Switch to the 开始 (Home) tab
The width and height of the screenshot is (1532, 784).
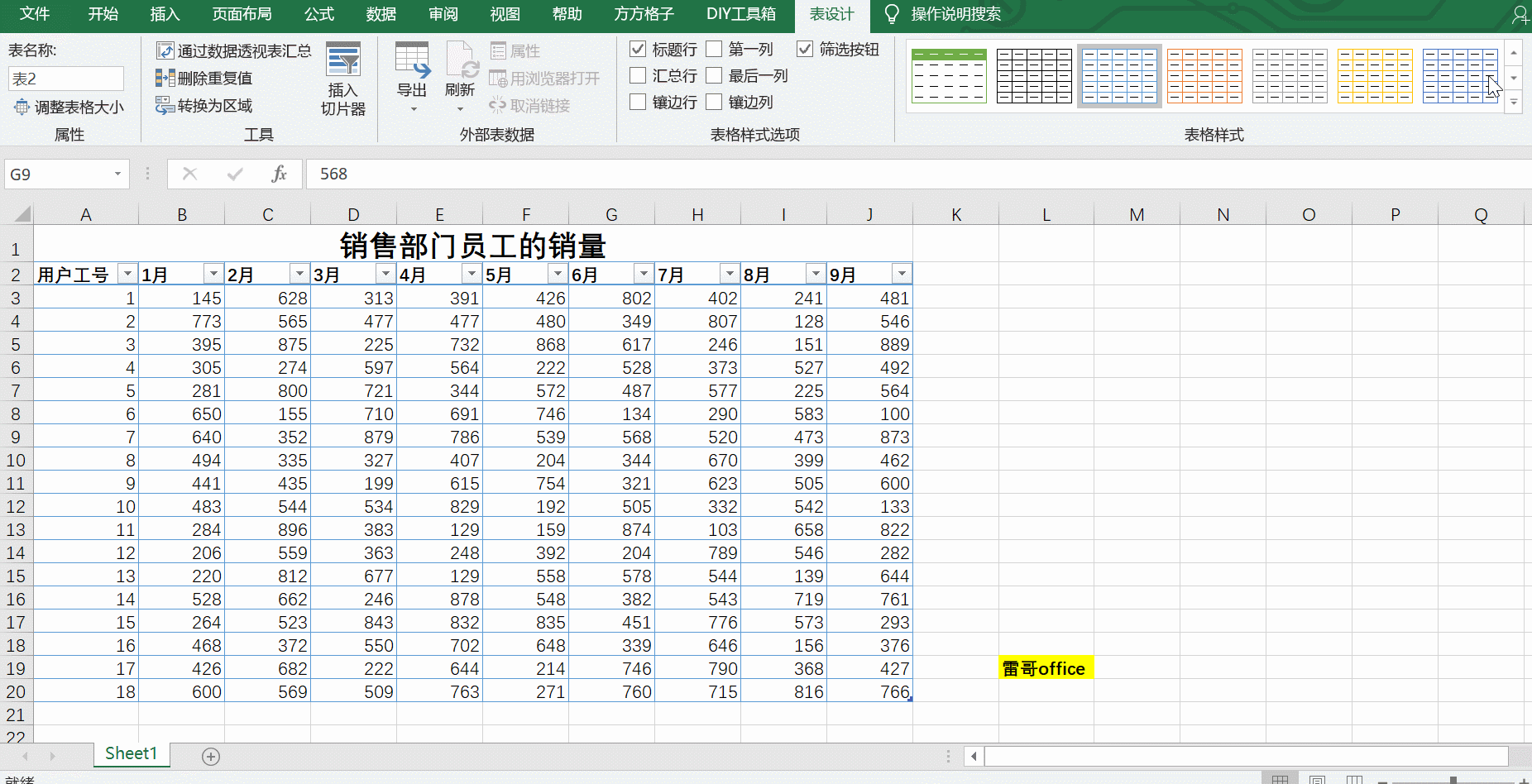103,14
